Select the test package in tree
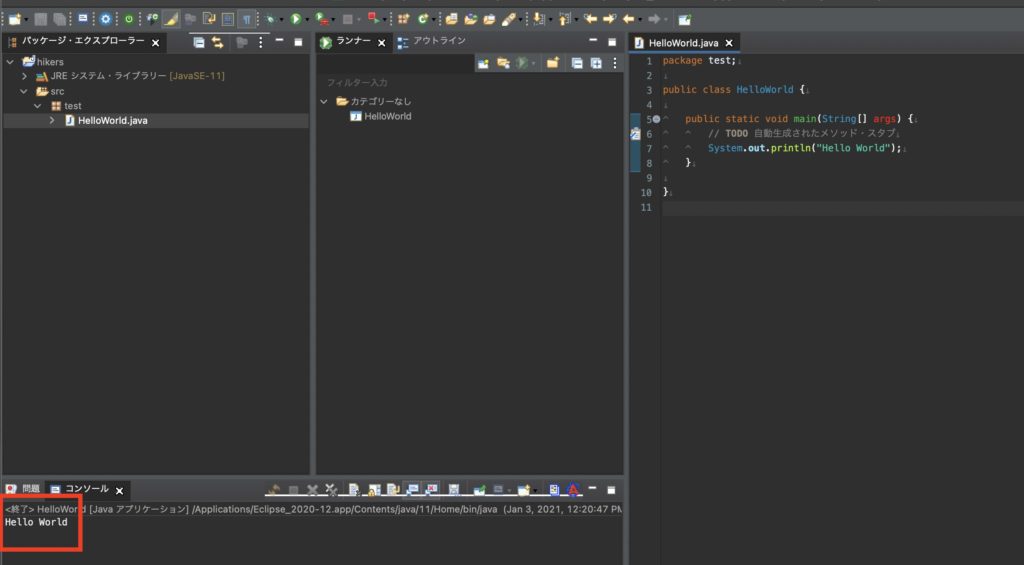Screen dimensions: 1024x565 click(x=66, y=106)
